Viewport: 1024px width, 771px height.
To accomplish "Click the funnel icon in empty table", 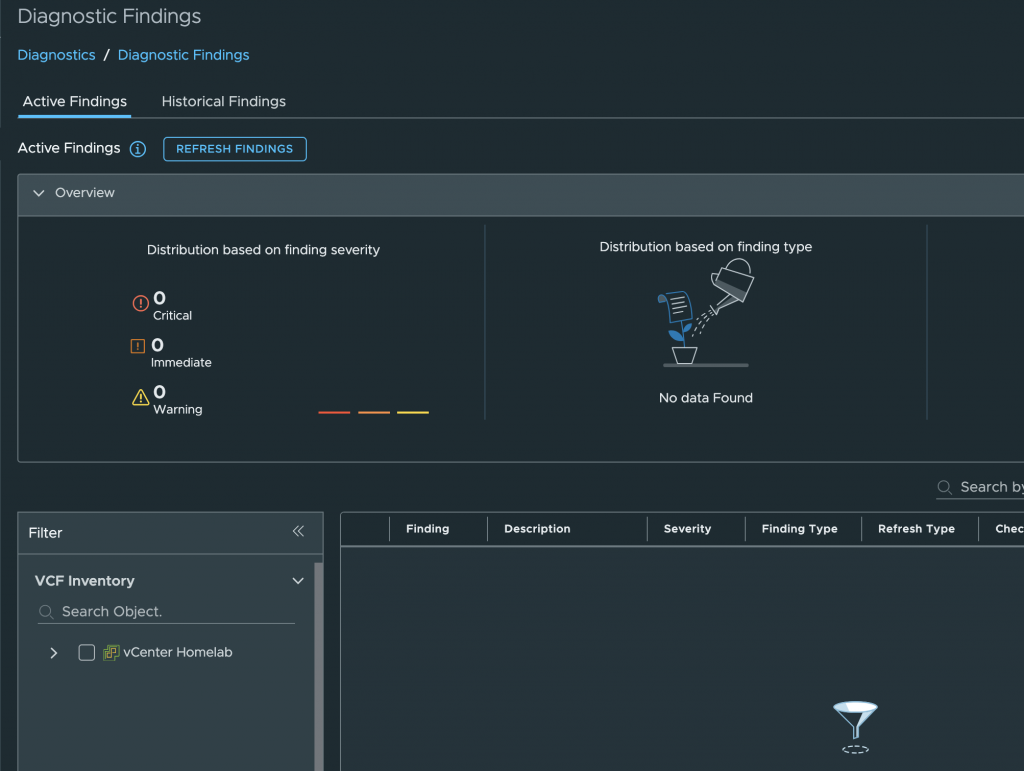I will [x=855, y=722].
